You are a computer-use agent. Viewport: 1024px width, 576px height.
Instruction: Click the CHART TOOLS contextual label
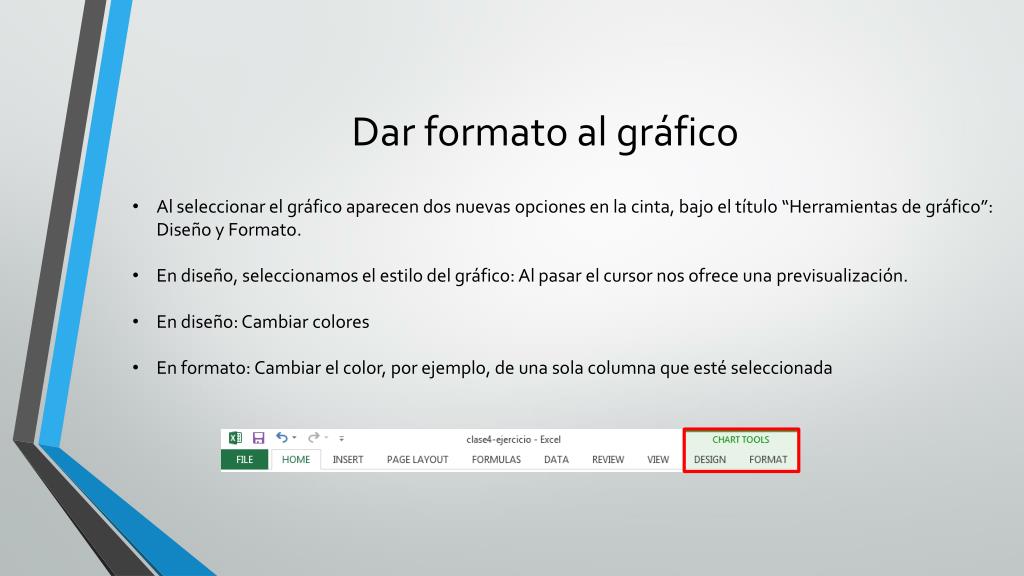click(741, 440)
